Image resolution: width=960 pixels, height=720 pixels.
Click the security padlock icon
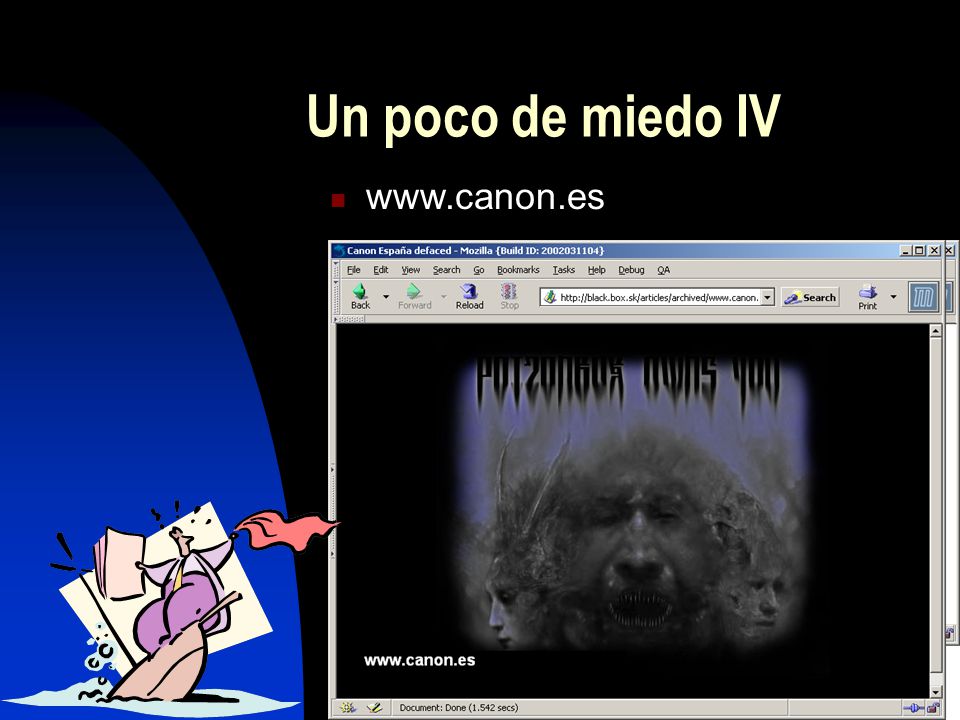pos(933,708)
